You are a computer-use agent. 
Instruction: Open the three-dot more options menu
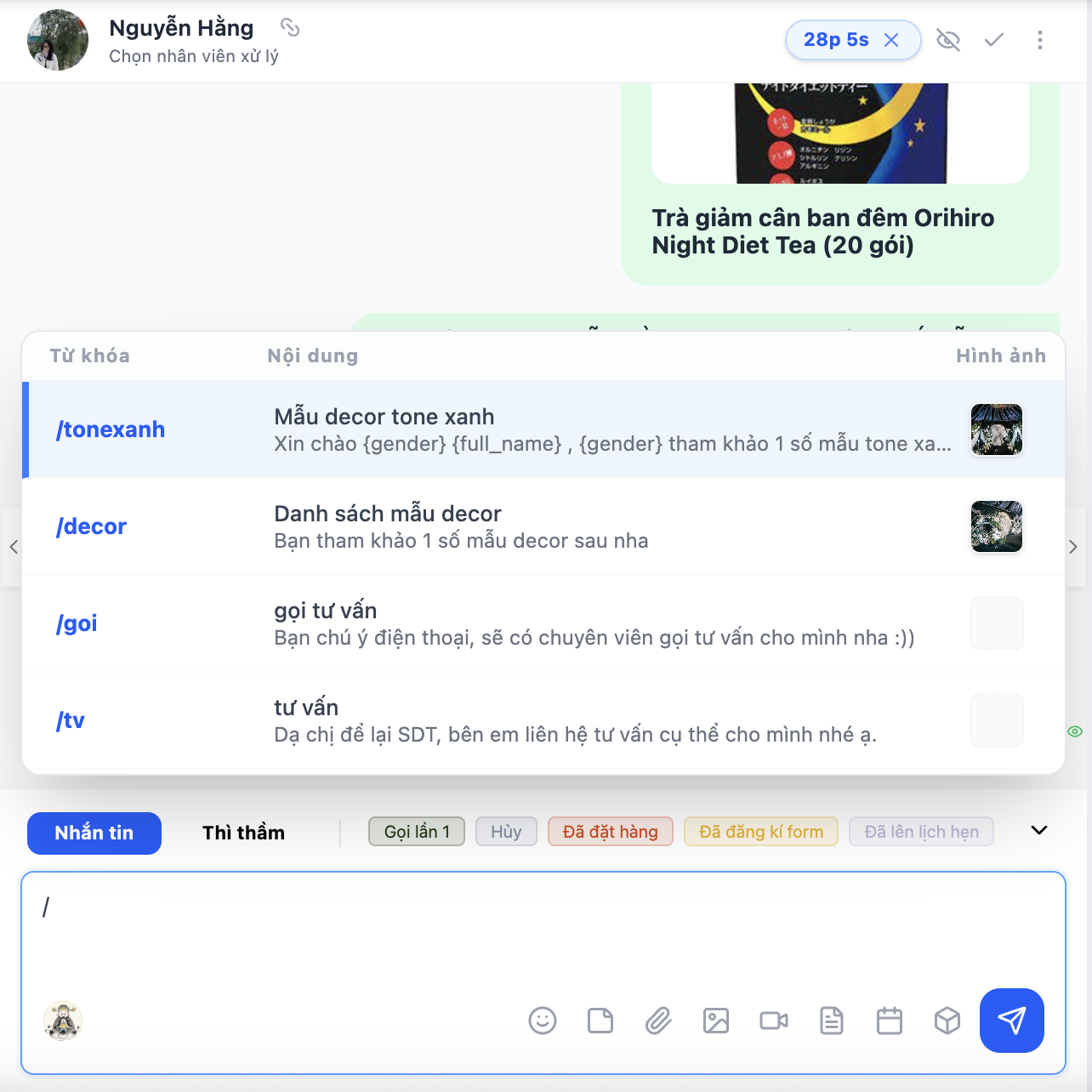pyautogui.click(x=1040, y=40)
